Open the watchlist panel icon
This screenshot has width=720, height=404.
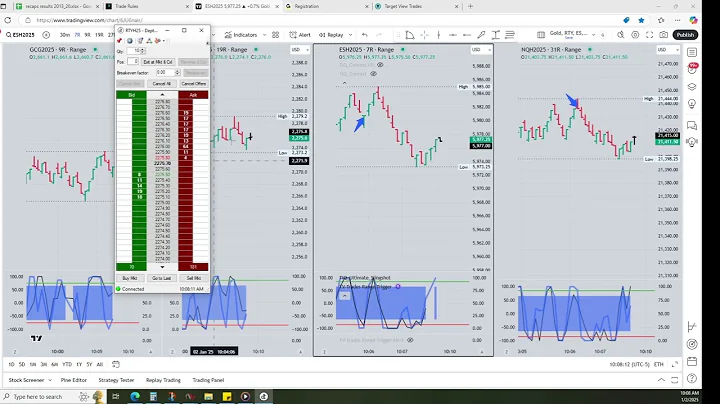(x=692, y=52)
